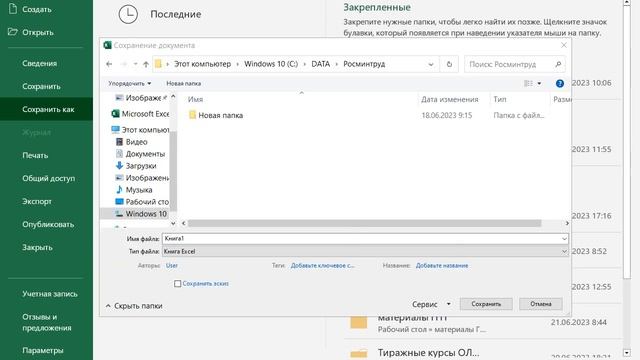640x360 pixels.
Task: Select Сохранить как in the sidebar
Action: coord(47,109)
